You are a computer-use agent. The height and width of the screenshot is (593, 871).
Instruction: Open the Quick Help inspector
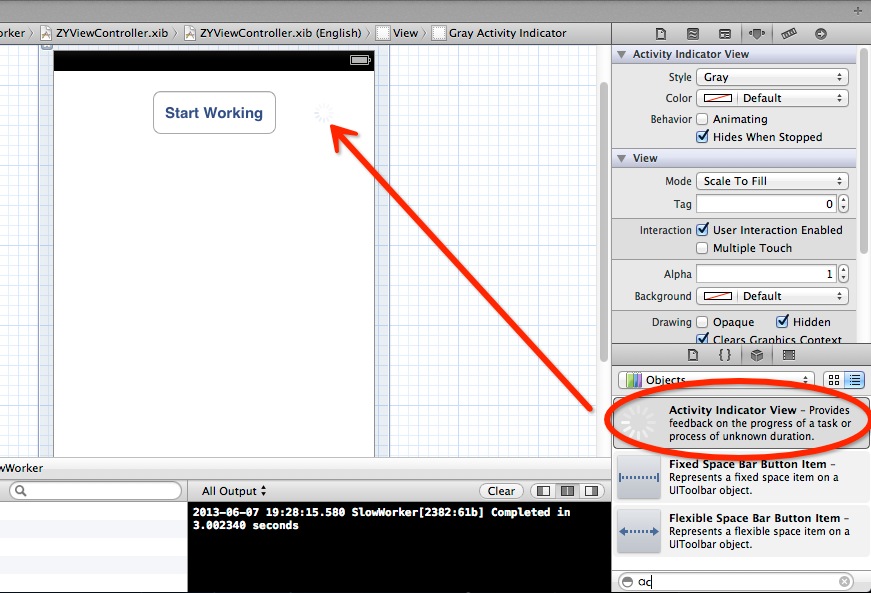tap(692, 33)
